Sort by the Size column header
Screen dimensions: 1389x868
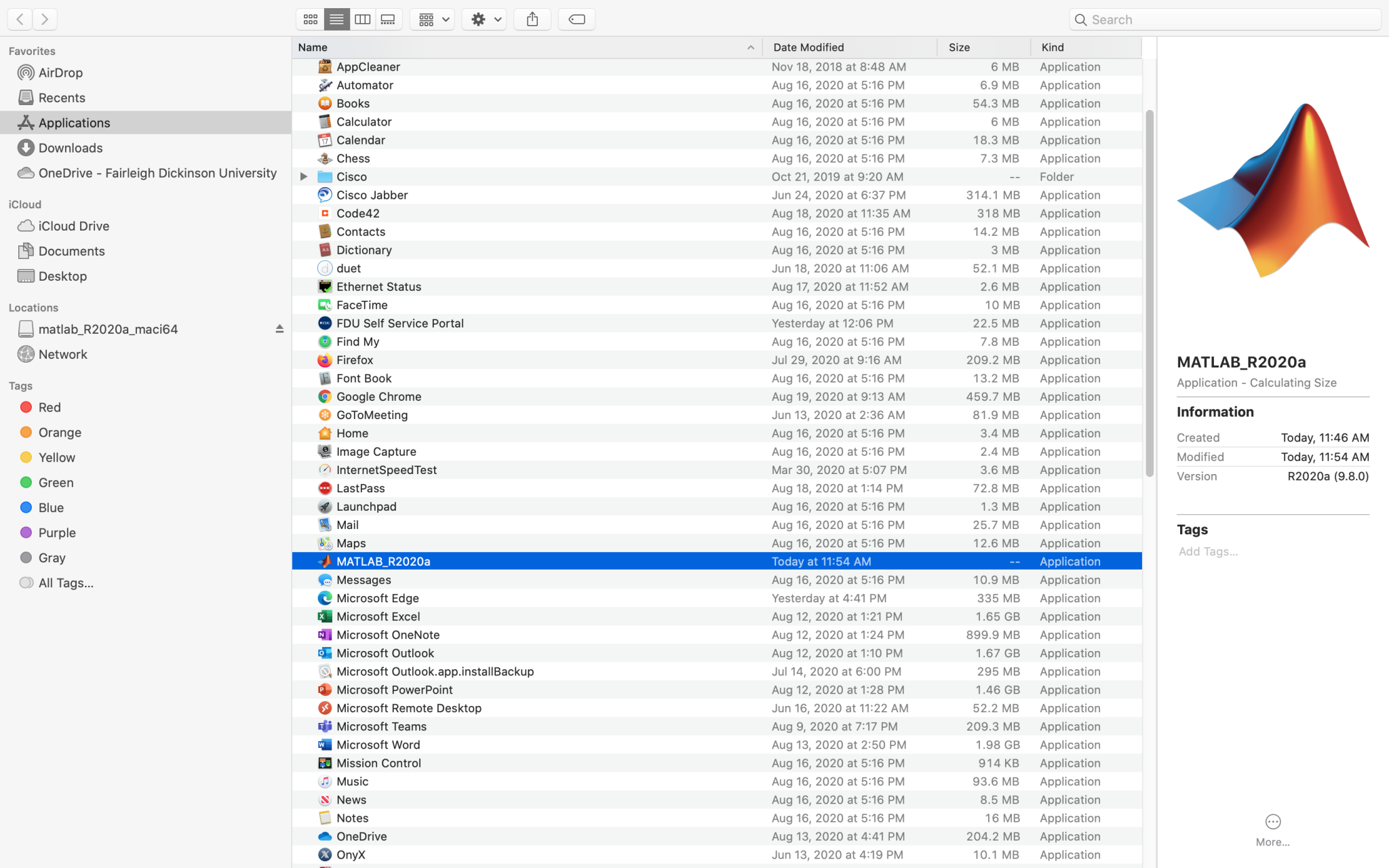[x=984, y=47]
